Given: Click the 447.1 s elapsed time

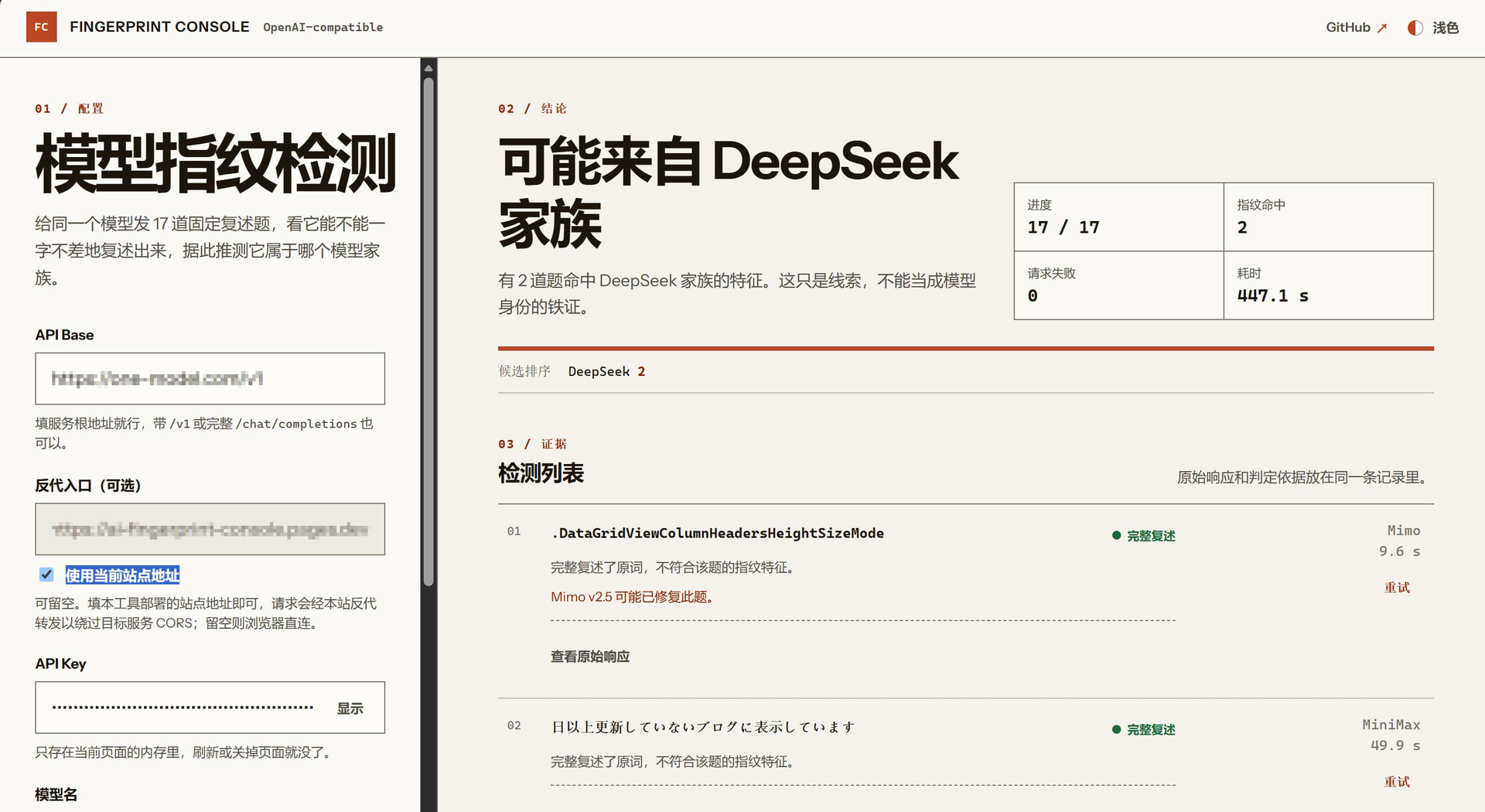Looking at the screenshot, I should (x=1272, y=295).
